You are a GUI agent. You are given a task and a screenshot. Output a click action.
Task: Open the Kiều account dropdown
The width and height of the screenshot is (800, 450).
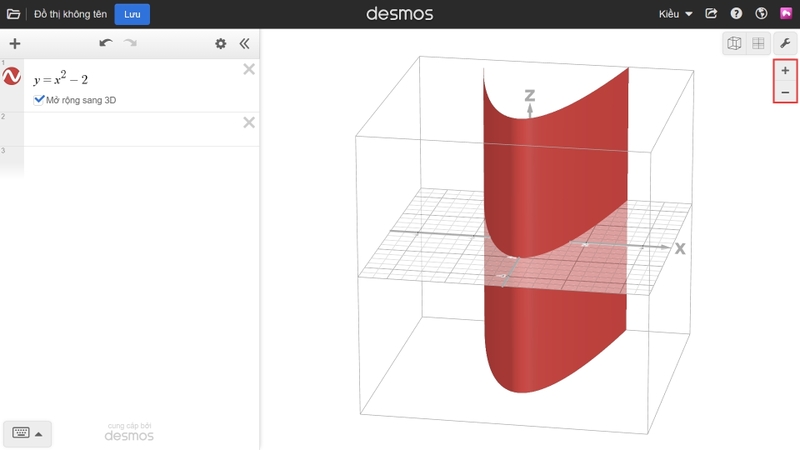point(675,14)
